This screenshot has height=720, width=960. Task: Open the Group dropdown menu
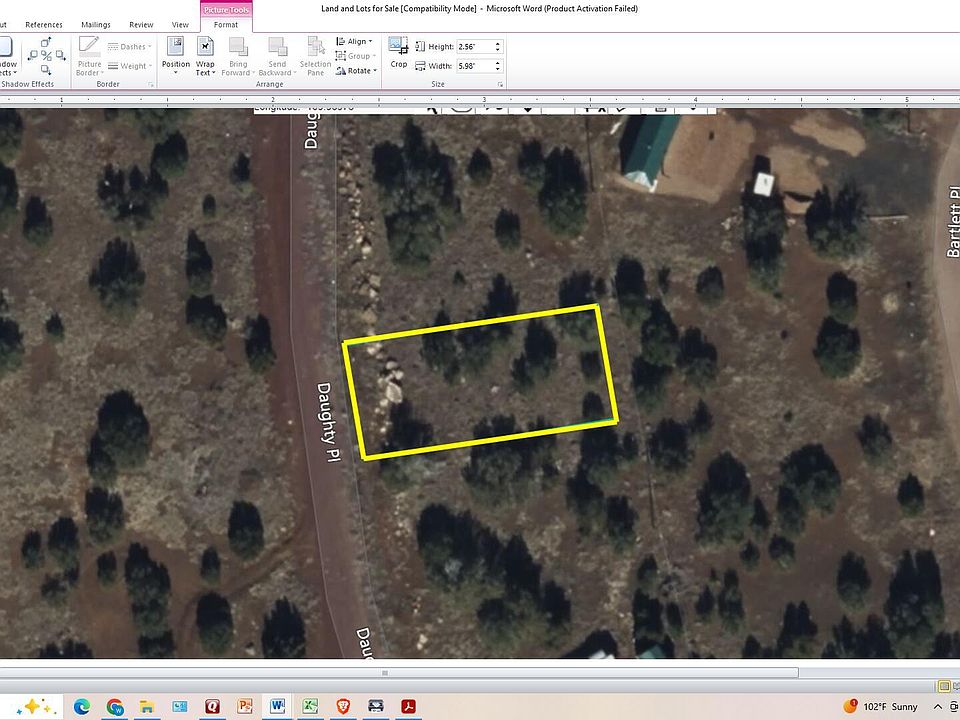[x=356, y=56]
